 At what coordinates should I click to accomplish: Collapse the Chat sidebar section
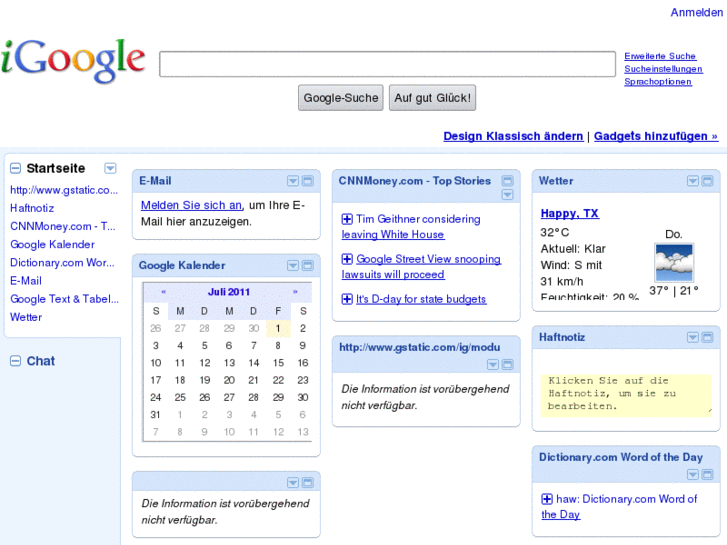coord(15,361)
